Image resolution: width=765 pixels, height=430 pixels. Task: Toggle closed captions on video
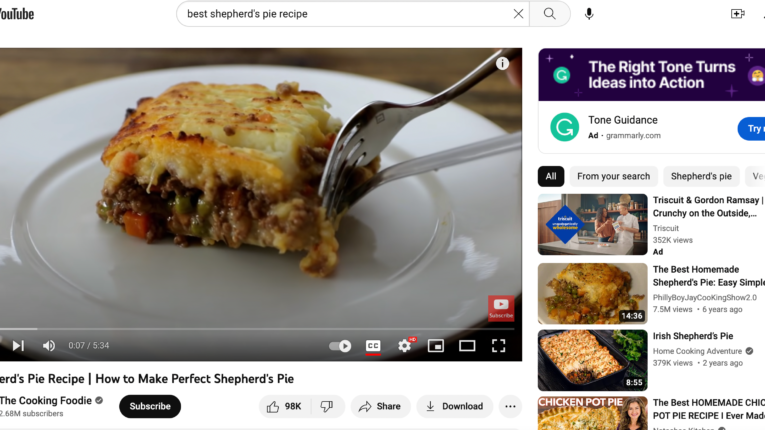pos(373,346)
